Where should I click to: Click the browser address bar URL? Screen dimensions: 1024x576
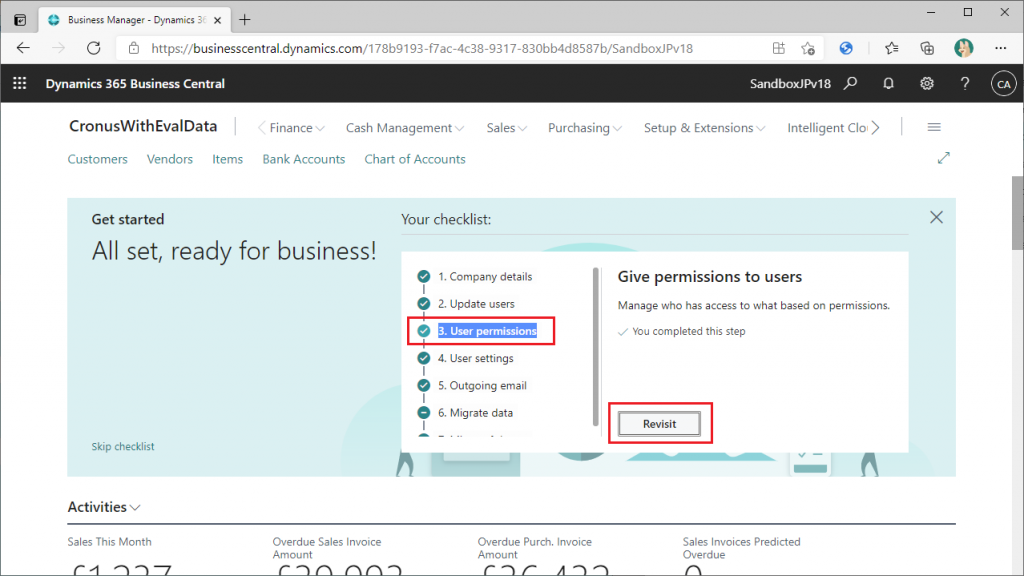(422, 48)
